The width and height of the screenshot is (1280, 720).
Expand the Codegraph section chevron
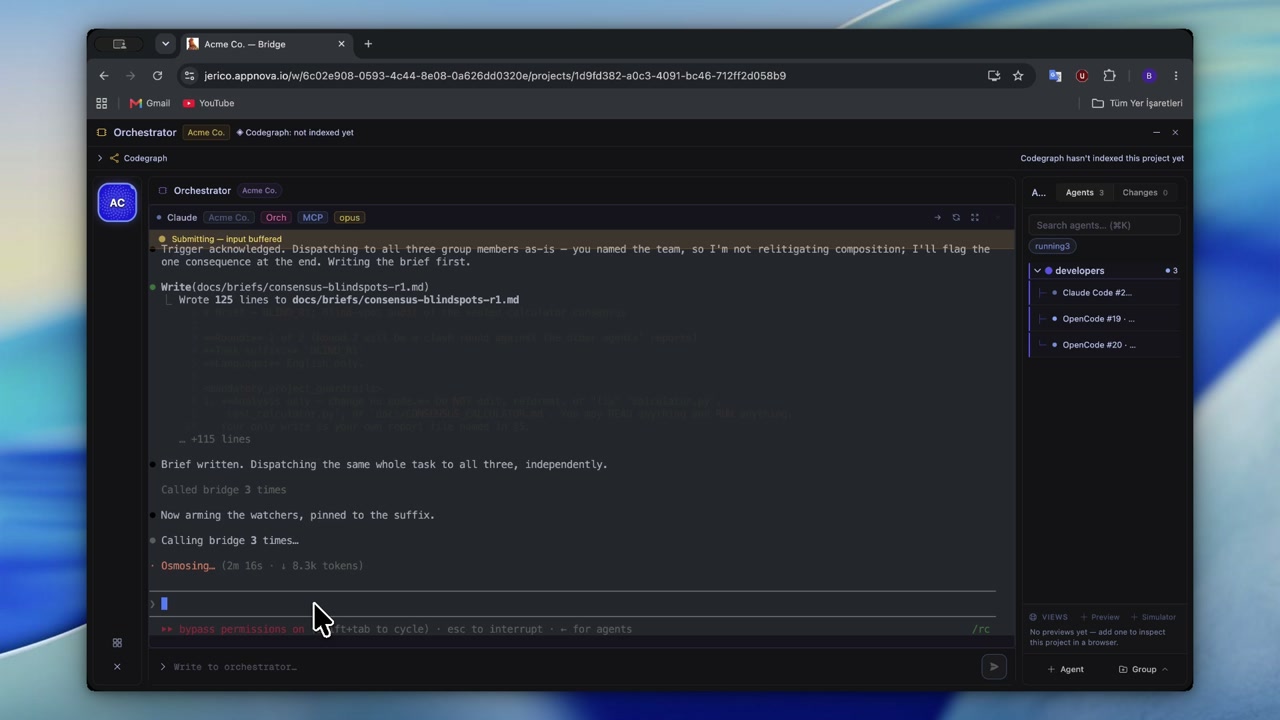100,158
